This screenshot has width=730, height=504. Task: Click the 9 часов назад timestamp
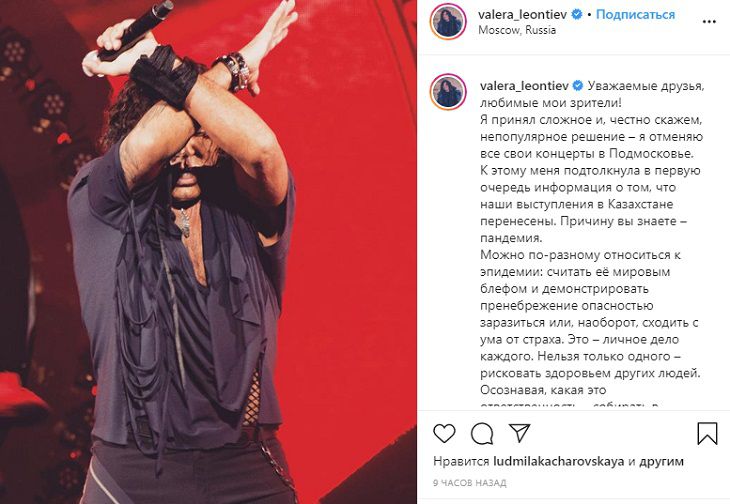pyautogui.click(x=469, y=483)
